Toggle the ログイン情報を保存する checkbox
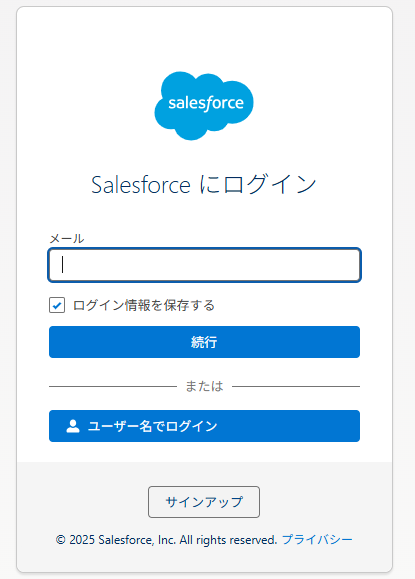 57,305
